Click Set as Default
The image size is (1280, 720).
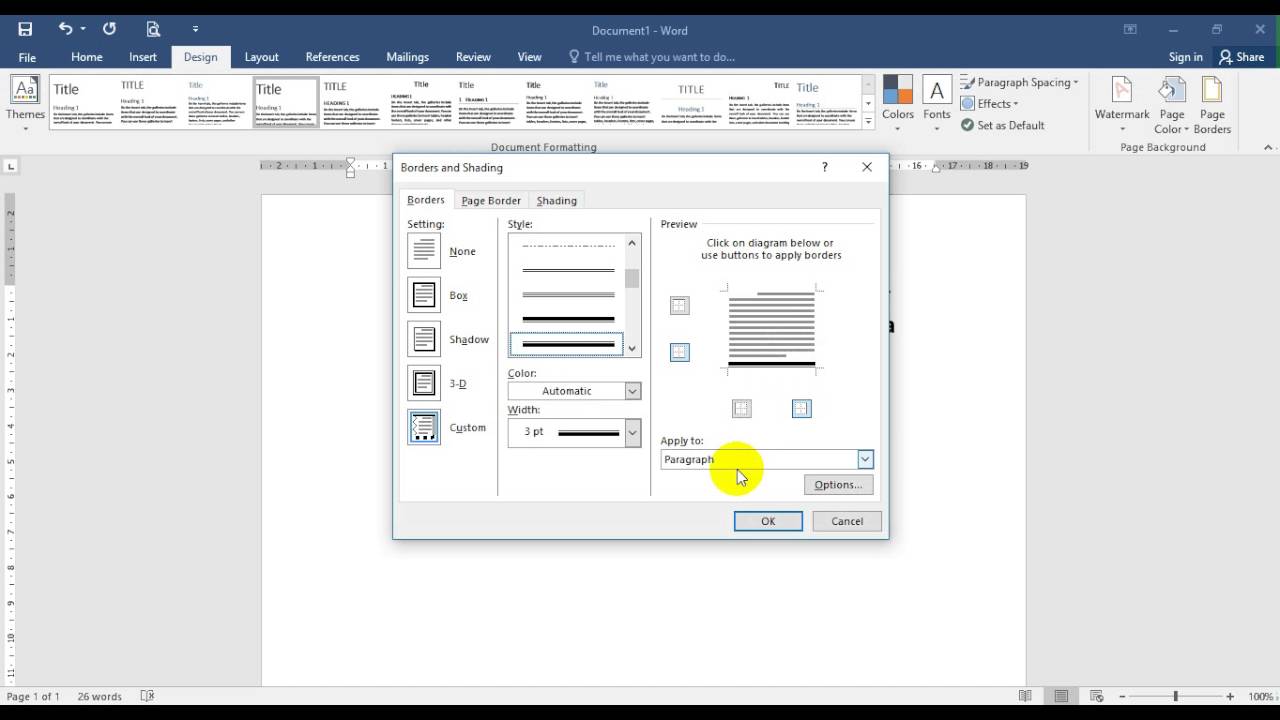pyautogui.click(x=1003, y=125)
